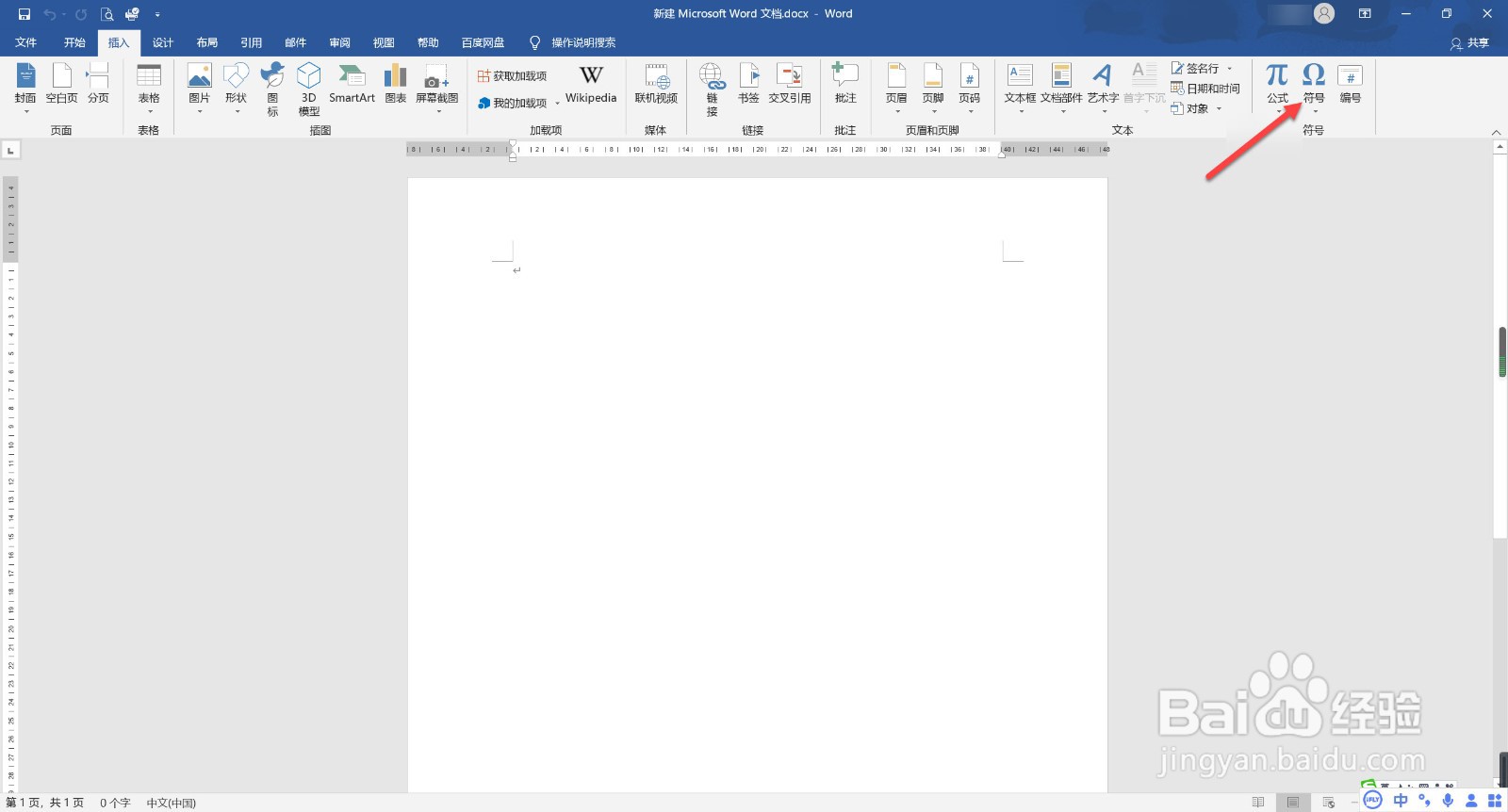Open the shapes (形状) gallery
1508x812 pixels.
236,87
